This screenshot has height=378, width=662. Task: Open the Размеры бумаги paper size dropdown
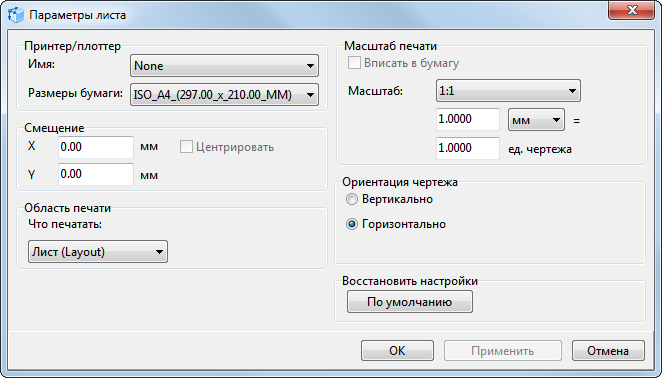click(224, 95)
